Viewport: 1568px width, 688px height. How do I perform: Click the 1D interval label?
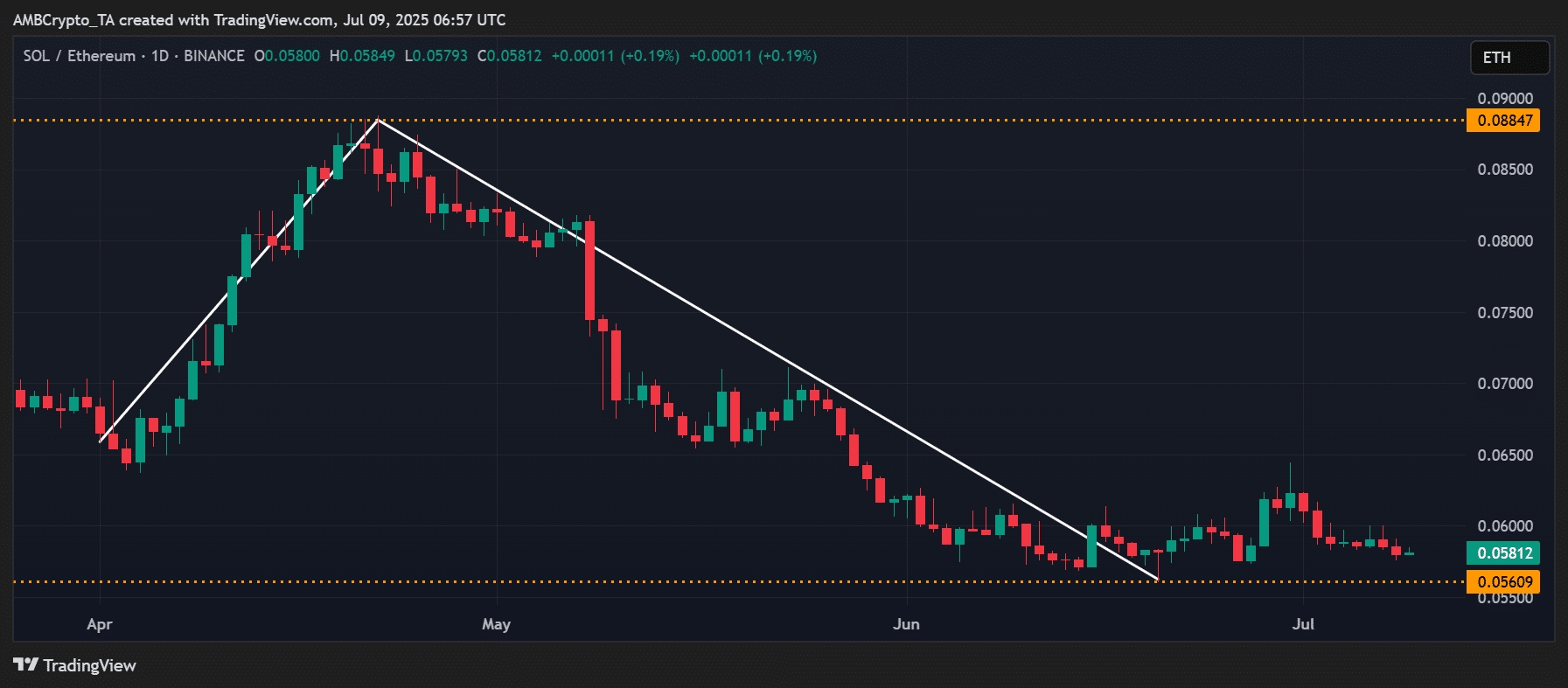pos(160,56)
